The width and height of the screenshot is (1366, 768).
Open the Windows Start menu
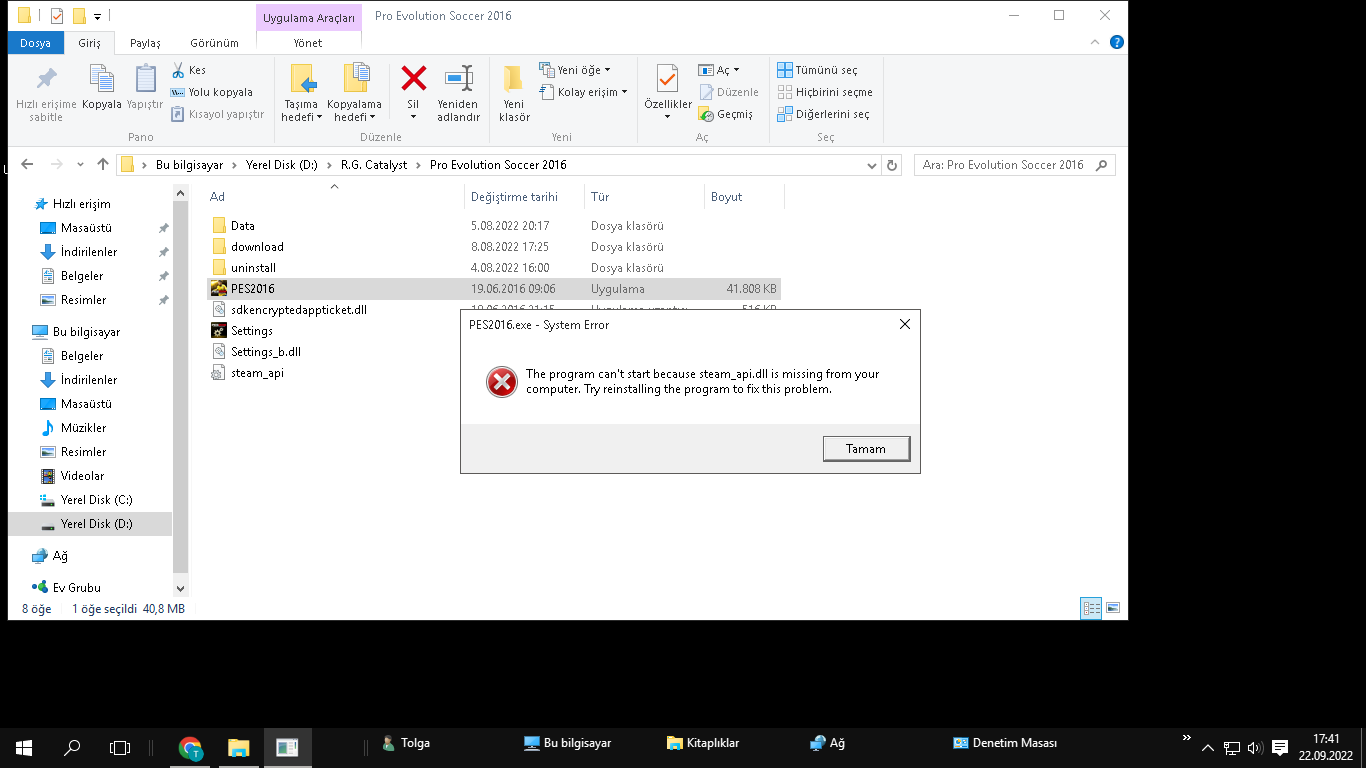[x=24, y=746]
